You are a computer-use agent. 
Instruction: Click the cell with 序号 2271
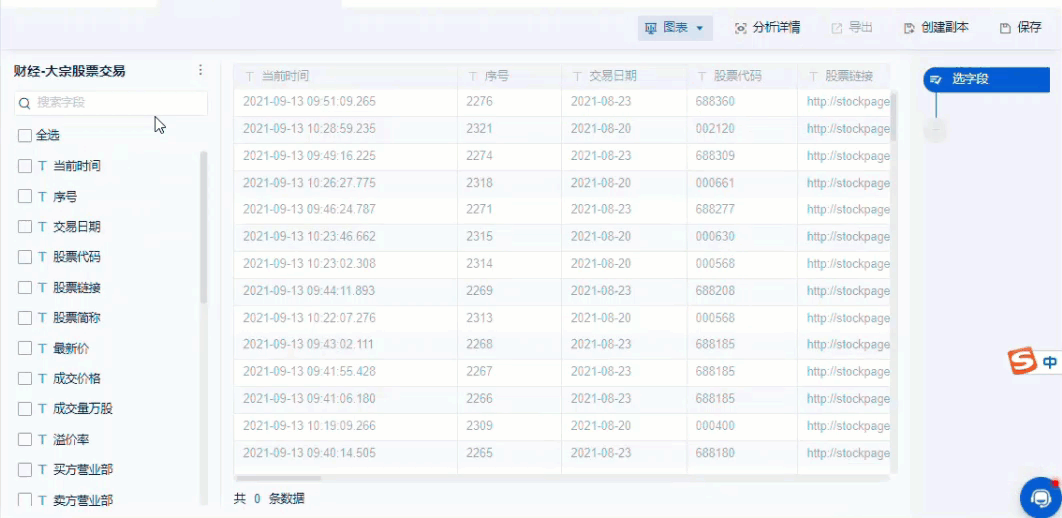(509, 210)
